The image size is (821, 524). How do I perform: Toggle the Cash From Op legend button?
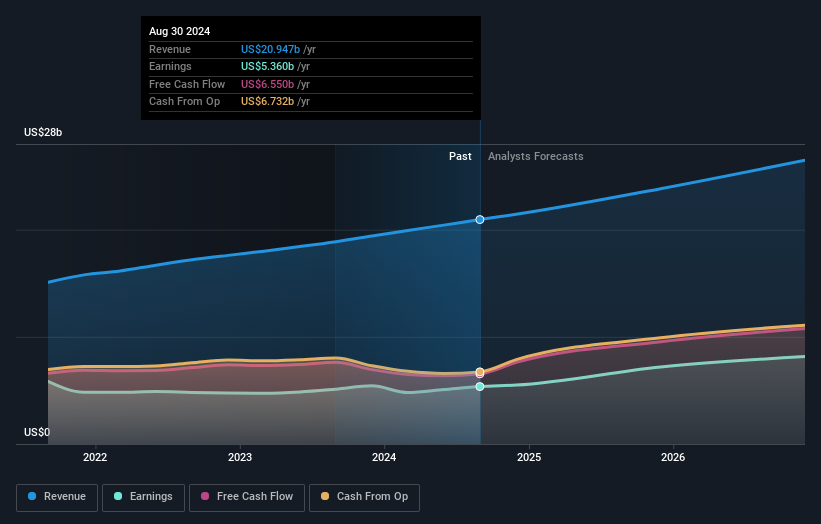coord(364,497)
